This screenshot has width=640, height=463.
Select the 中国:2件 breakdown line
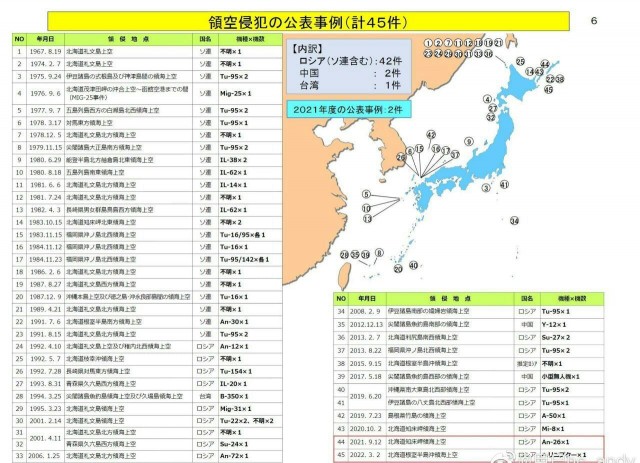click(350, 73)
